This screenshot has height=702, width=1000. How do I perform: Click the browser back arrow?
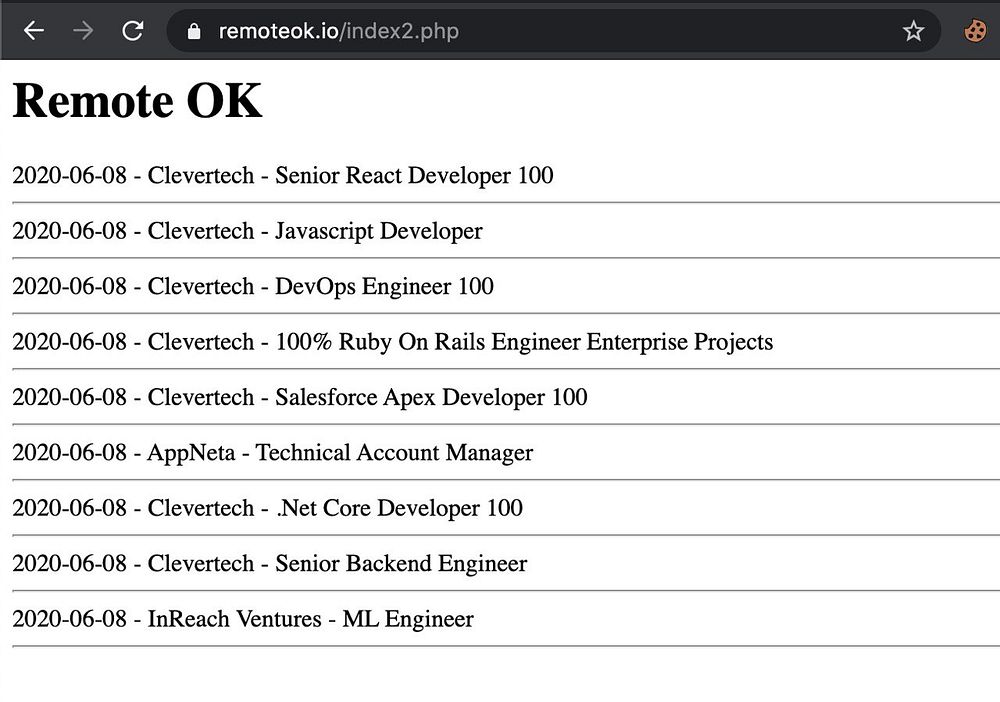coord(34,31)
